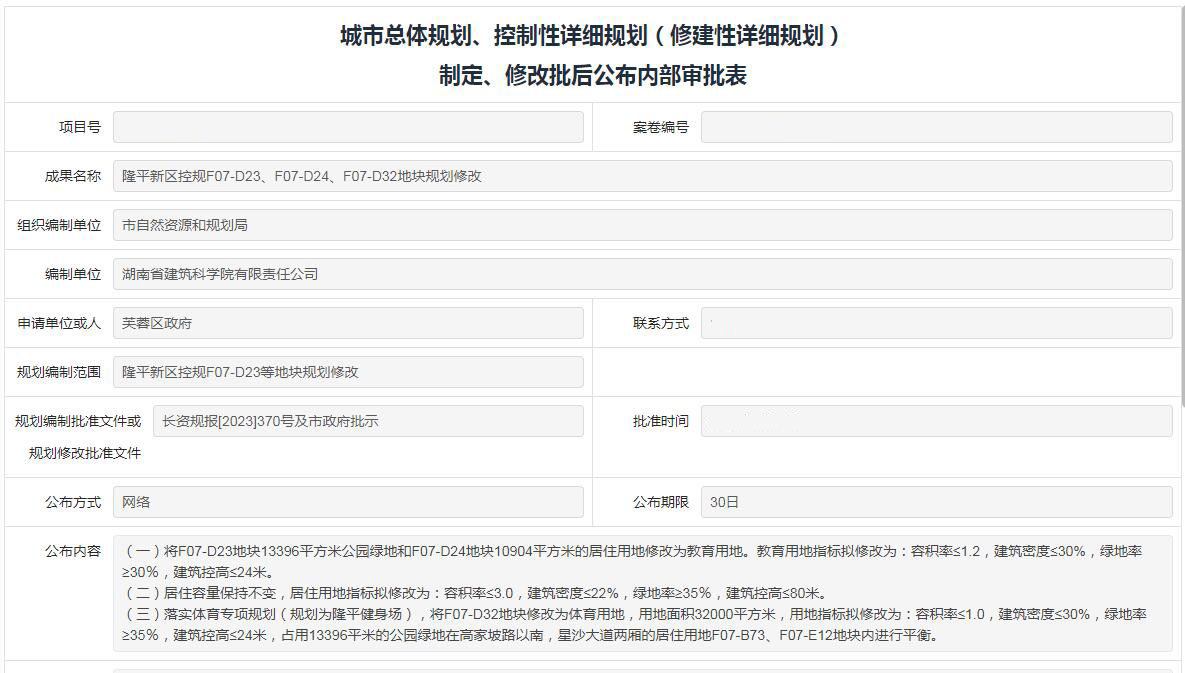Click the 编制单位 field with 湖南省建筑科学院有限责任公司
Image resolution: width=1185 pixels, height=673 pixels.
pyautogui.click(x=641, y=274)
